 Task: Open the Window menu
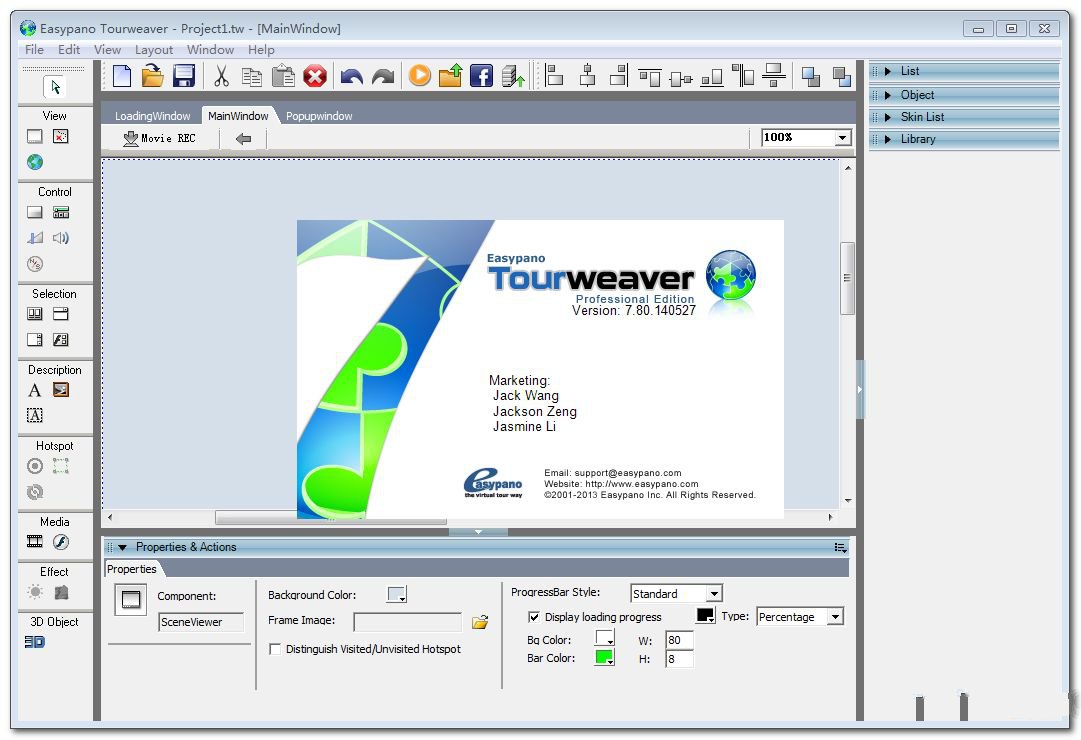pyautogui.click(x=210, y=50)
